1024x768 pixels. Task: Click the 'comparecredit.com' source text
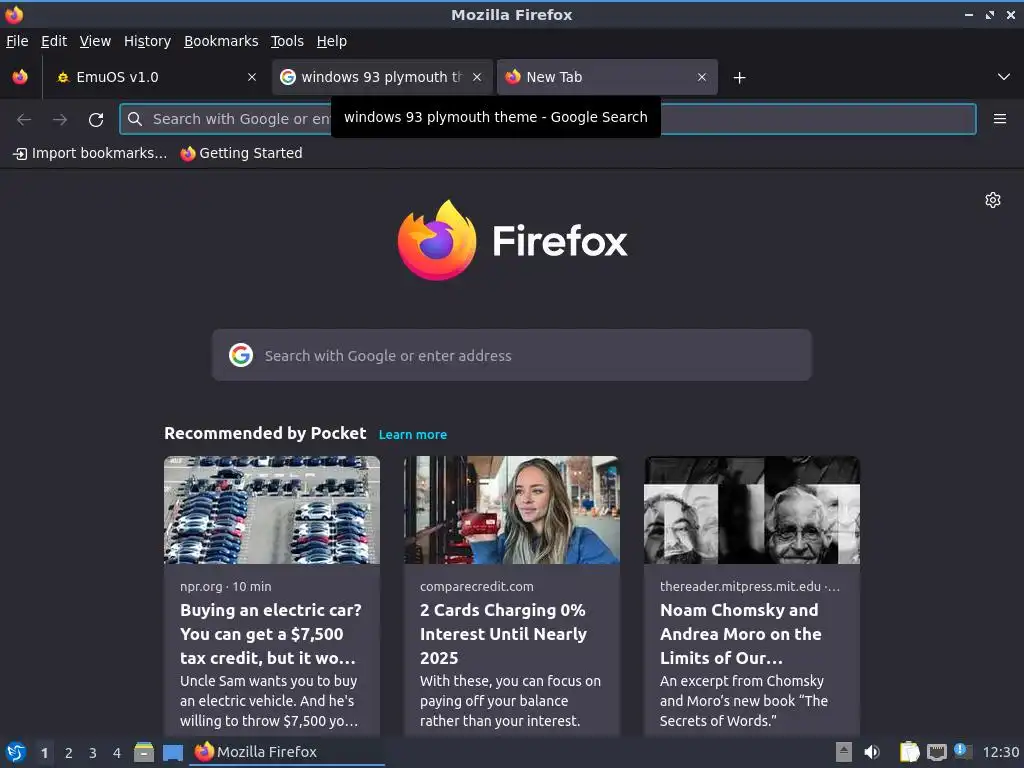pos(477,586)
